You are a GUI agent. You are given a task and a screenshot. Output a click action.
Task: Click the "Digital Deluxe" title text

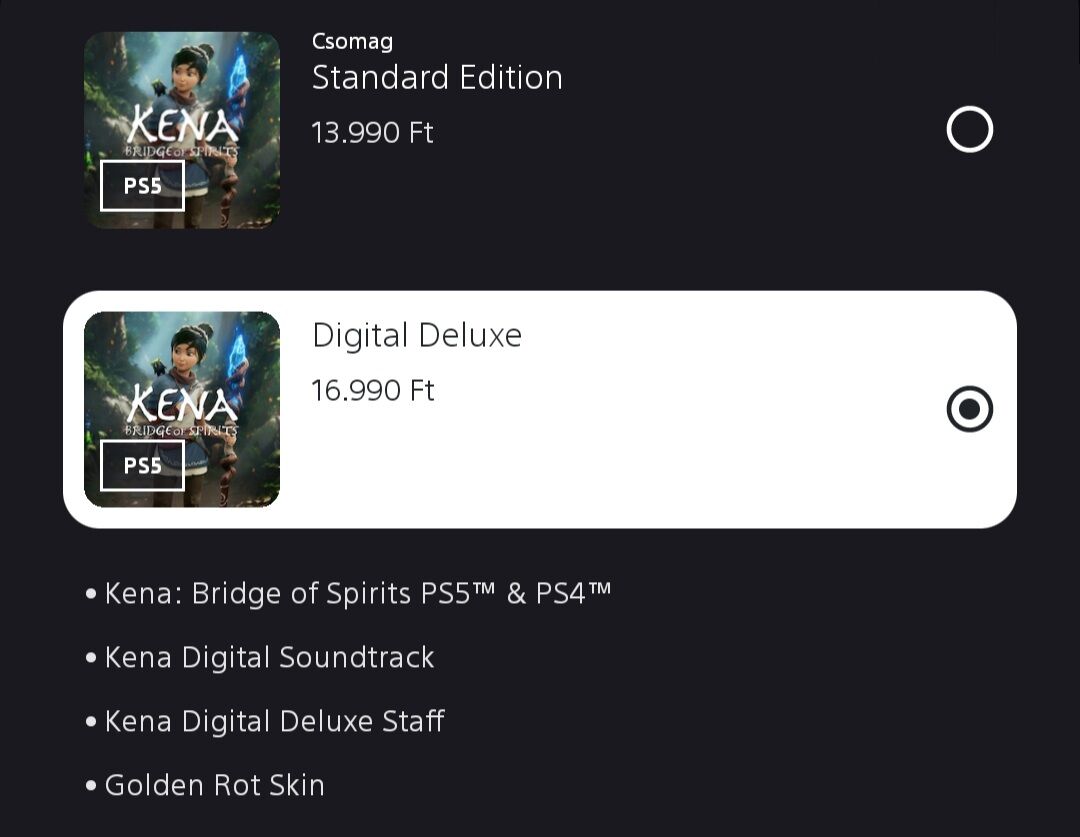tap(417, 335)
